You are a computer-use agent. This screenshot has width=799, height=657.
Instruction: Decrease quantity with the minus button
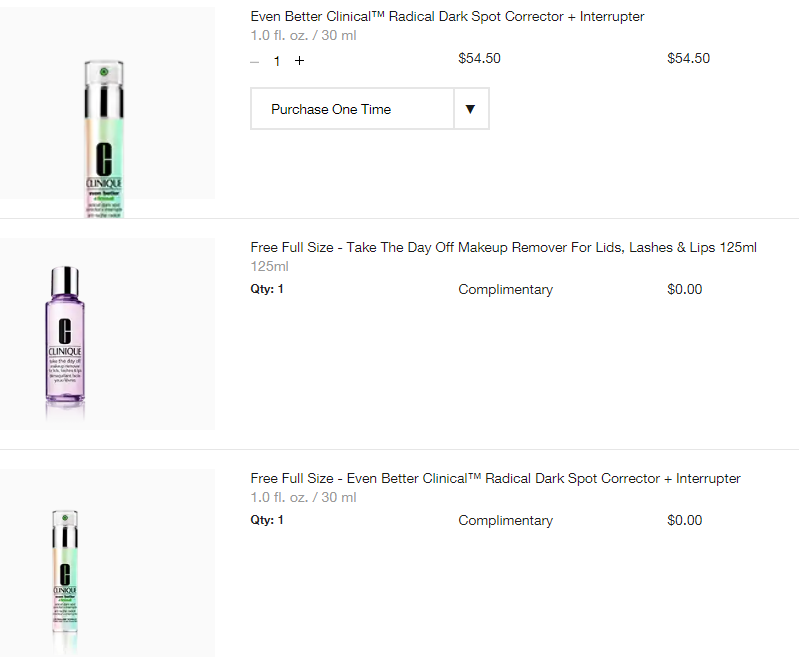click(x=255, y=61)
